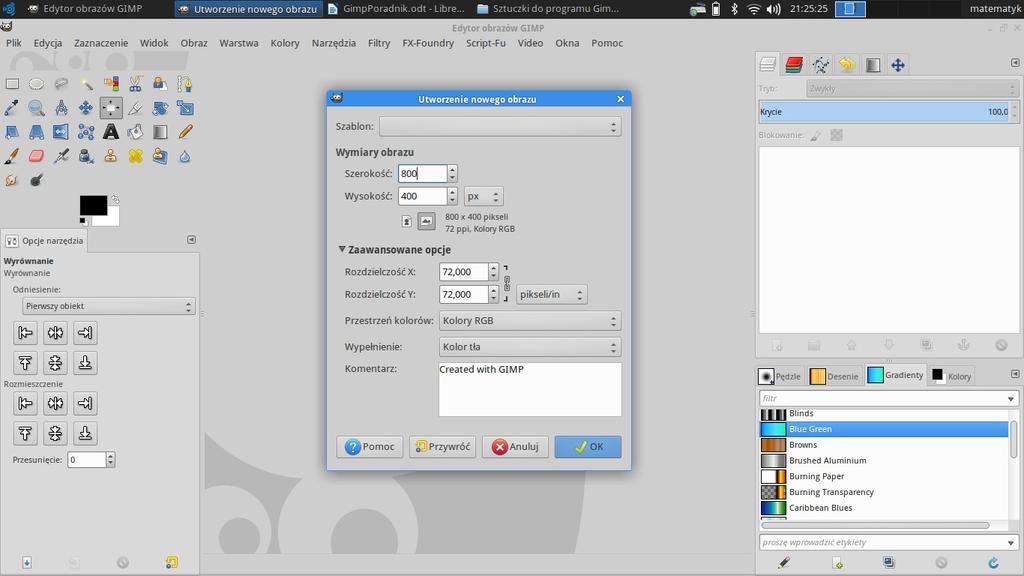Select the Text tool
The height and width of the screenshot is (576, 1024).
[111, 132]
